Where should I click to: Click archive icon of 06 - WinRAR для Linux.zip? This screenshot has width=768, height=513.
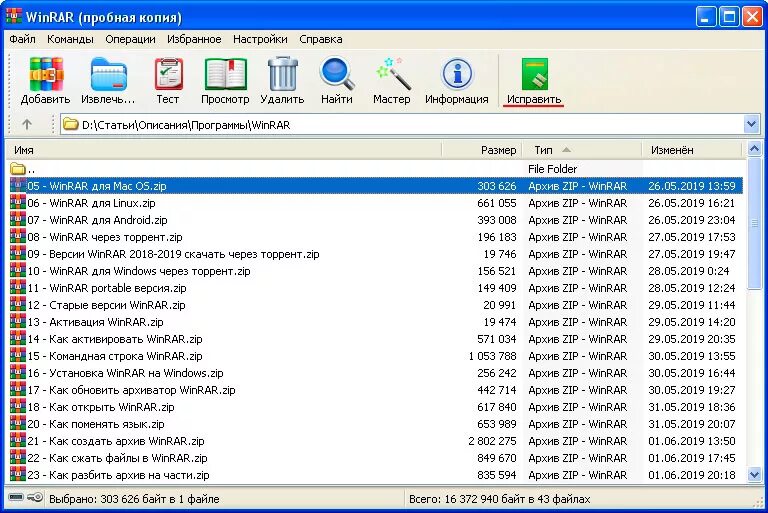click(x=18, y=202)
